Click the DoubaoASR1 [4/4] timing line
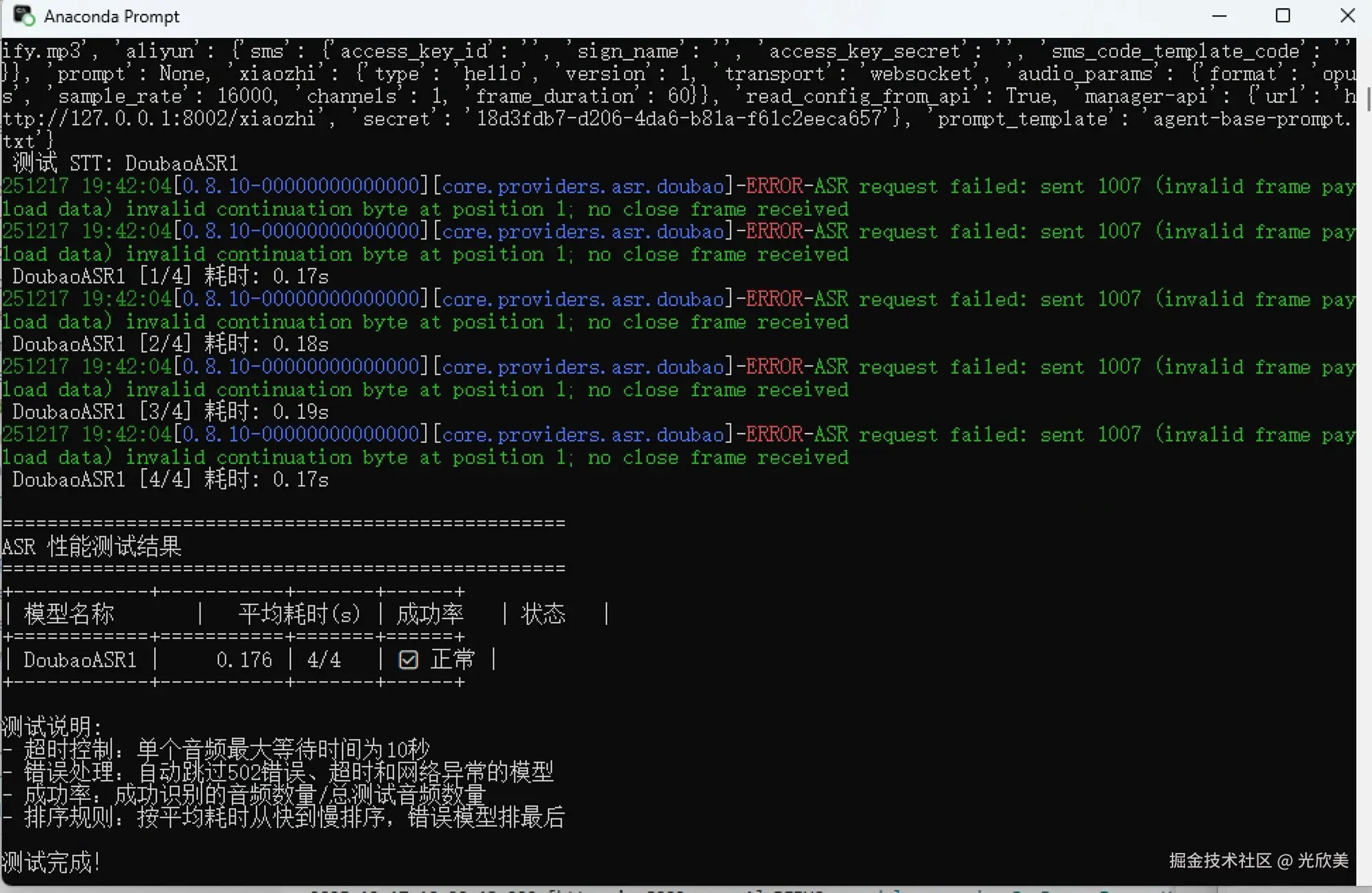 click(x=170, y=480)
